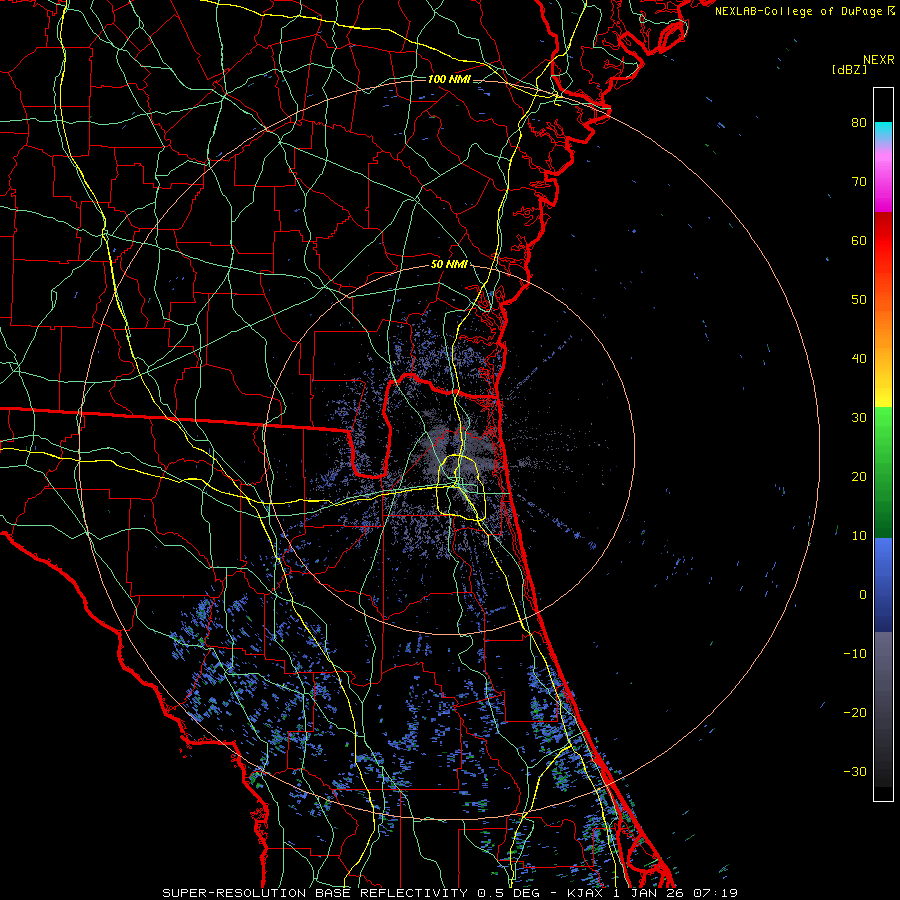Click the 50 NMI range ring label
Screen dimensions: 900x900
click(x=449, y=265)
